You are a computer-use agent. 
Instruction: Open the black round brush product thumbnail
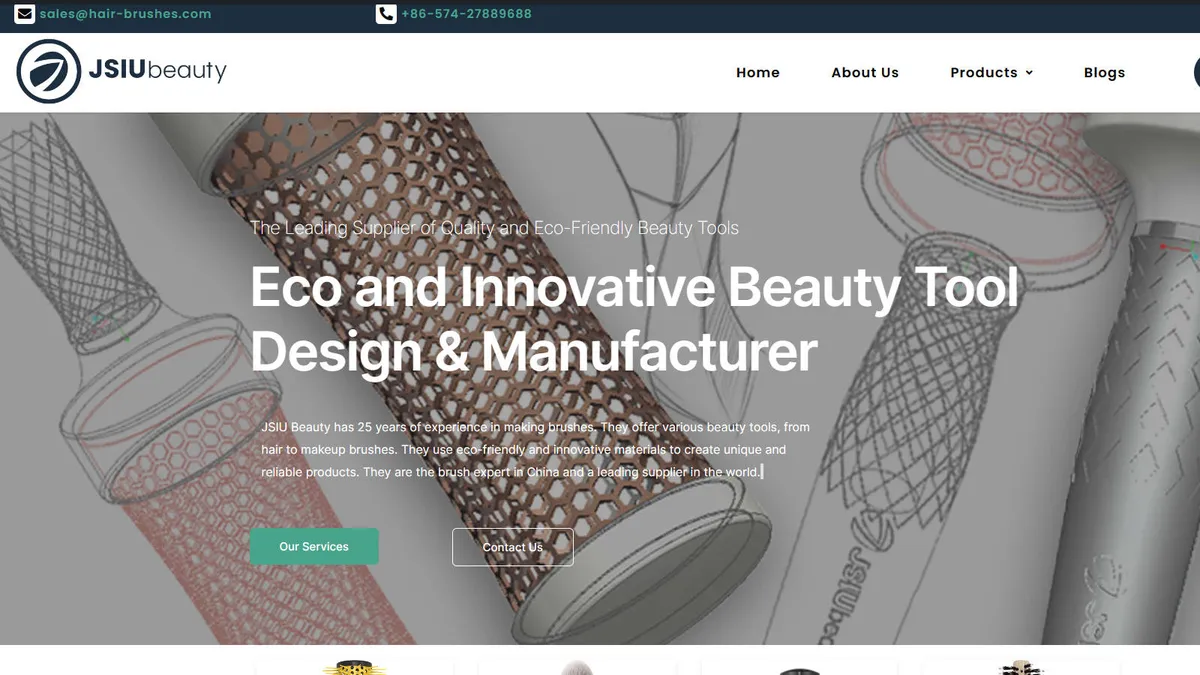tap(799, 670)
